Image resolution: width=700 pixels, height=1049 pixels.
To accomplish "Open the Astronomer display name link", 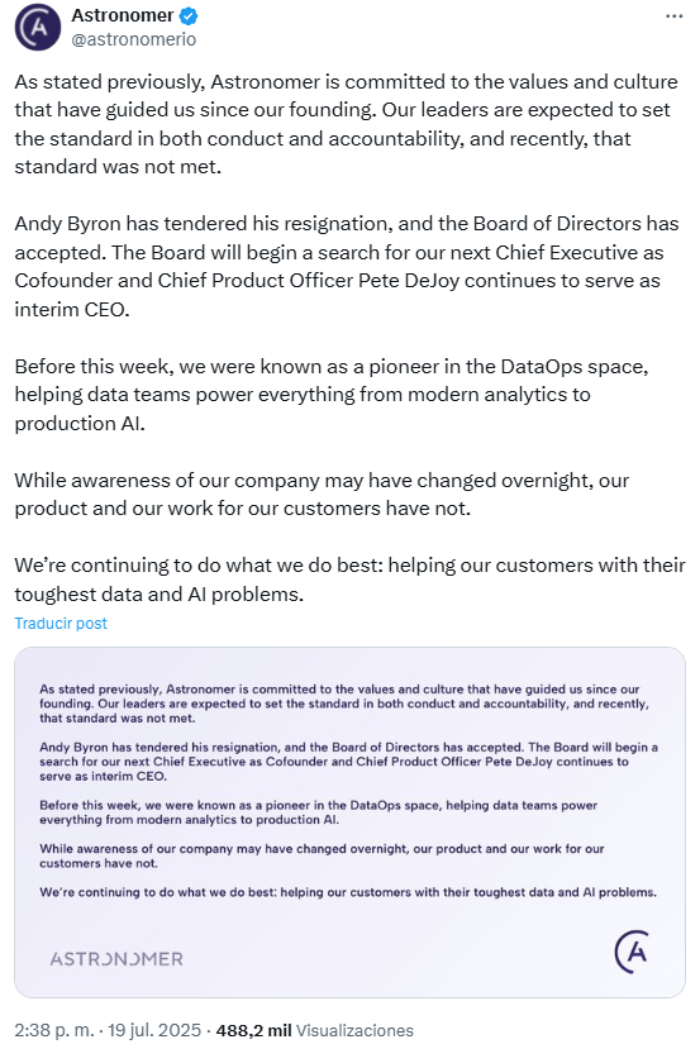I will pos(121,17).
